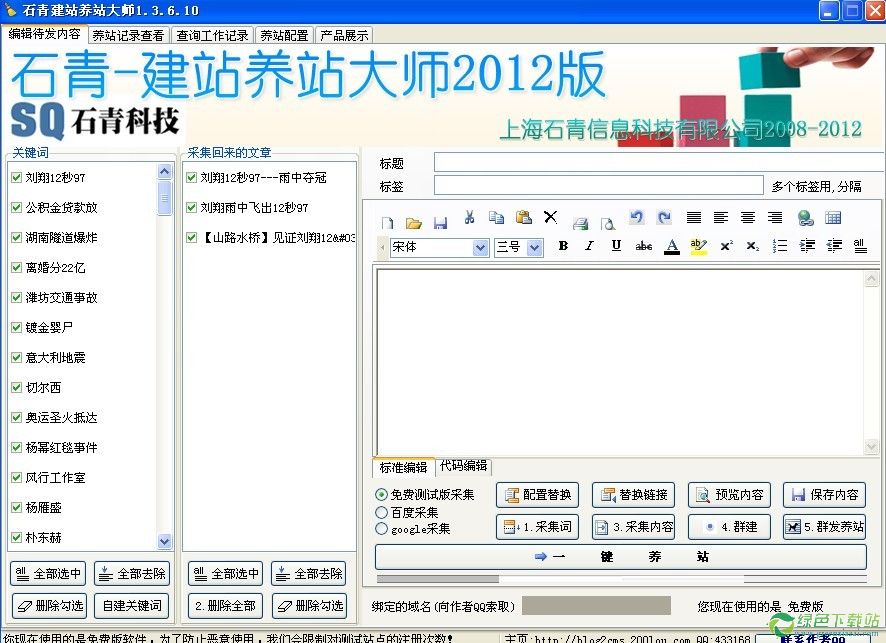Toggle Bold formatting in the editor
Screen dimensions: 886x643
tap(563, 246)
